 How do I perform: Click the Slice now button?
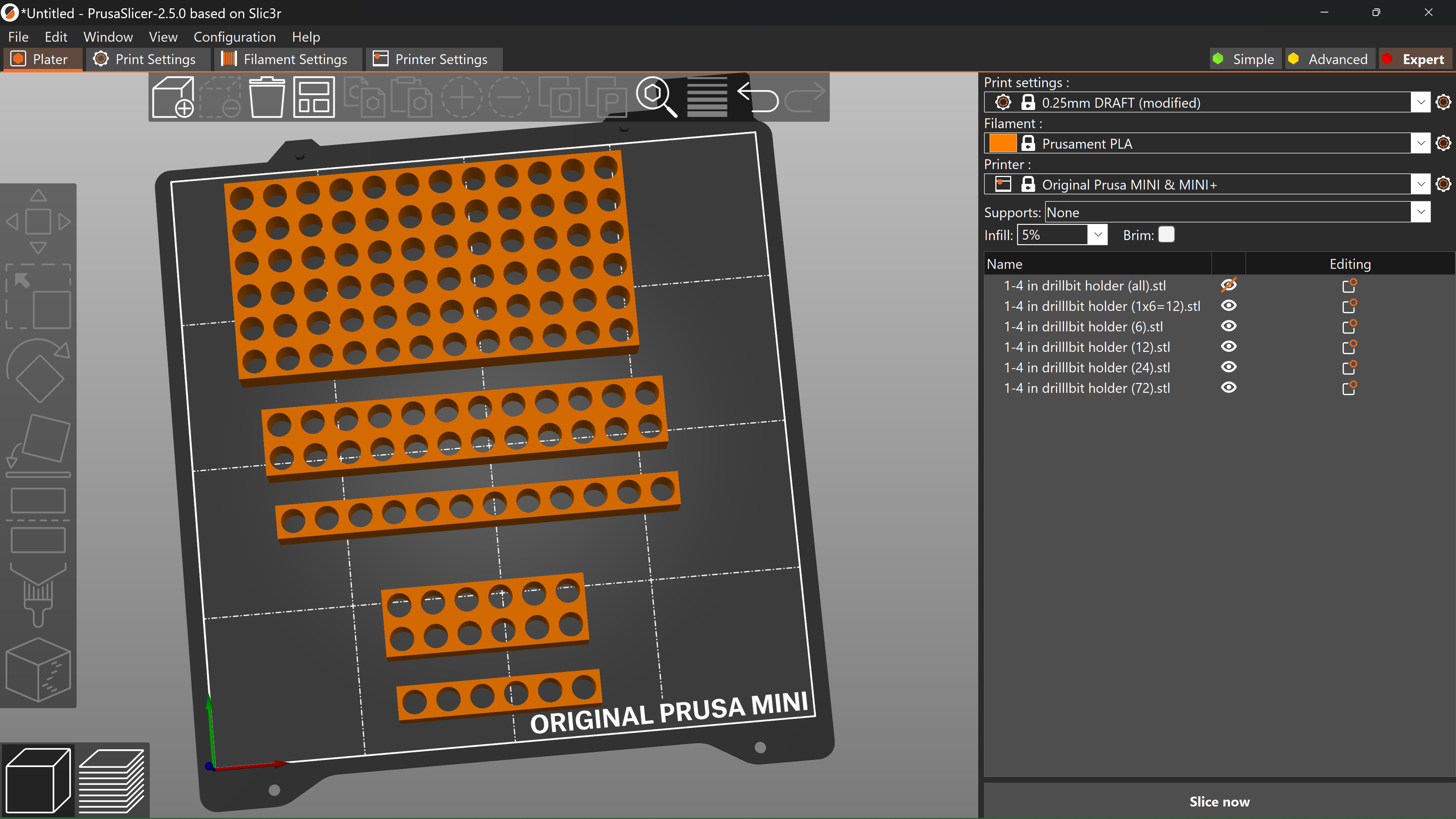tap(1219, 801)
